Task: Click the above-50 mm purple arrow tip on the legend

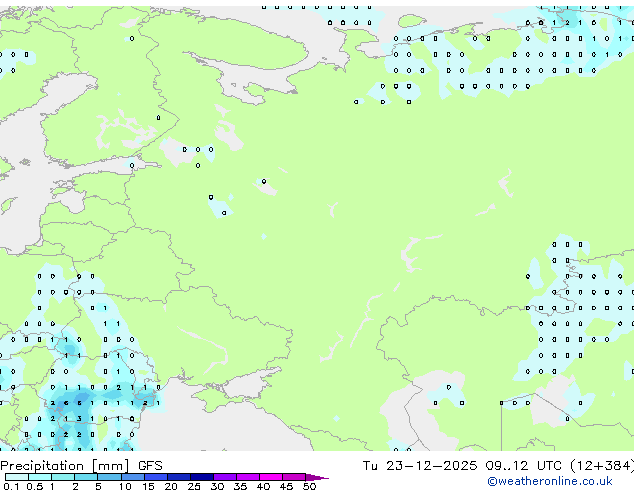Action: coord(317,477)
